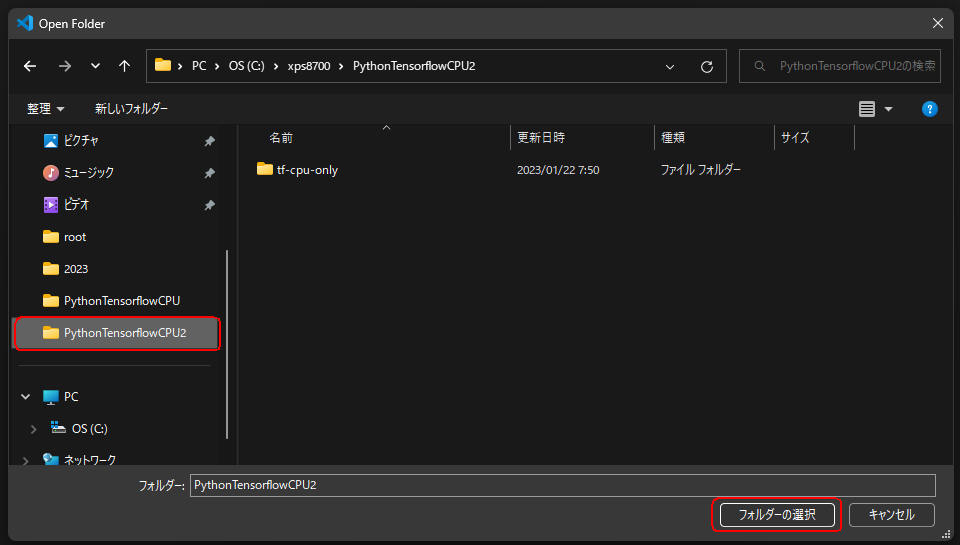960x545 pixels.
Task: Select root folder in navigation pane
Action: tap(75, 237)
